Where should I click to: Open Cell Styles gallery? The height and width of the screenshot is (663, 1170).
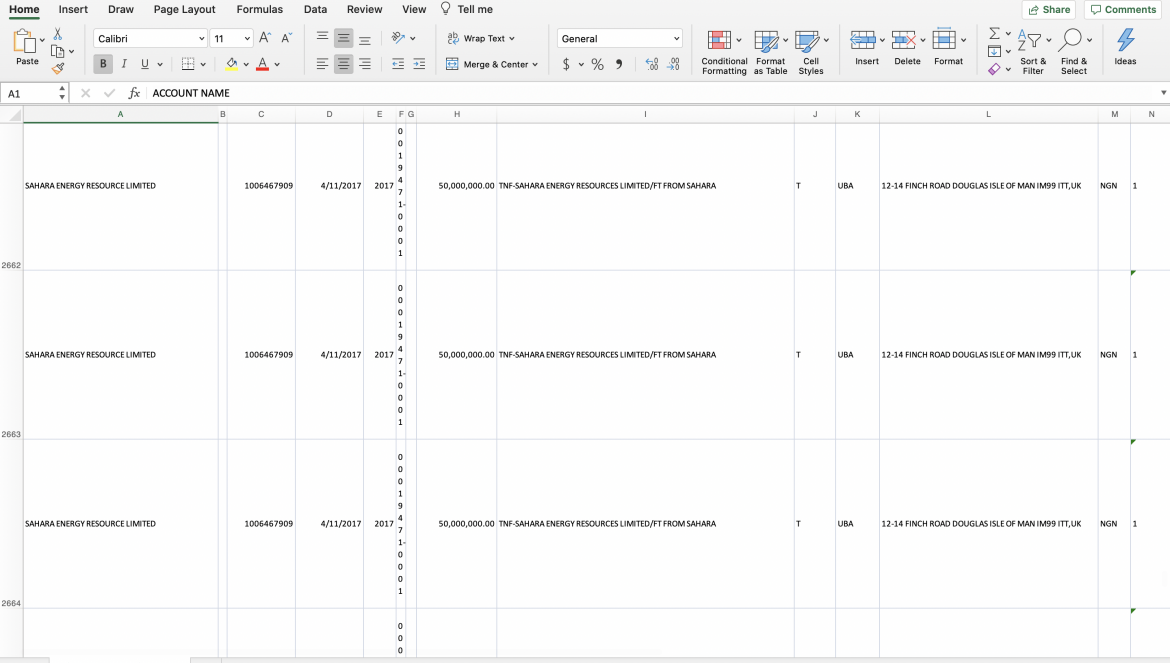tap(811, 52)
